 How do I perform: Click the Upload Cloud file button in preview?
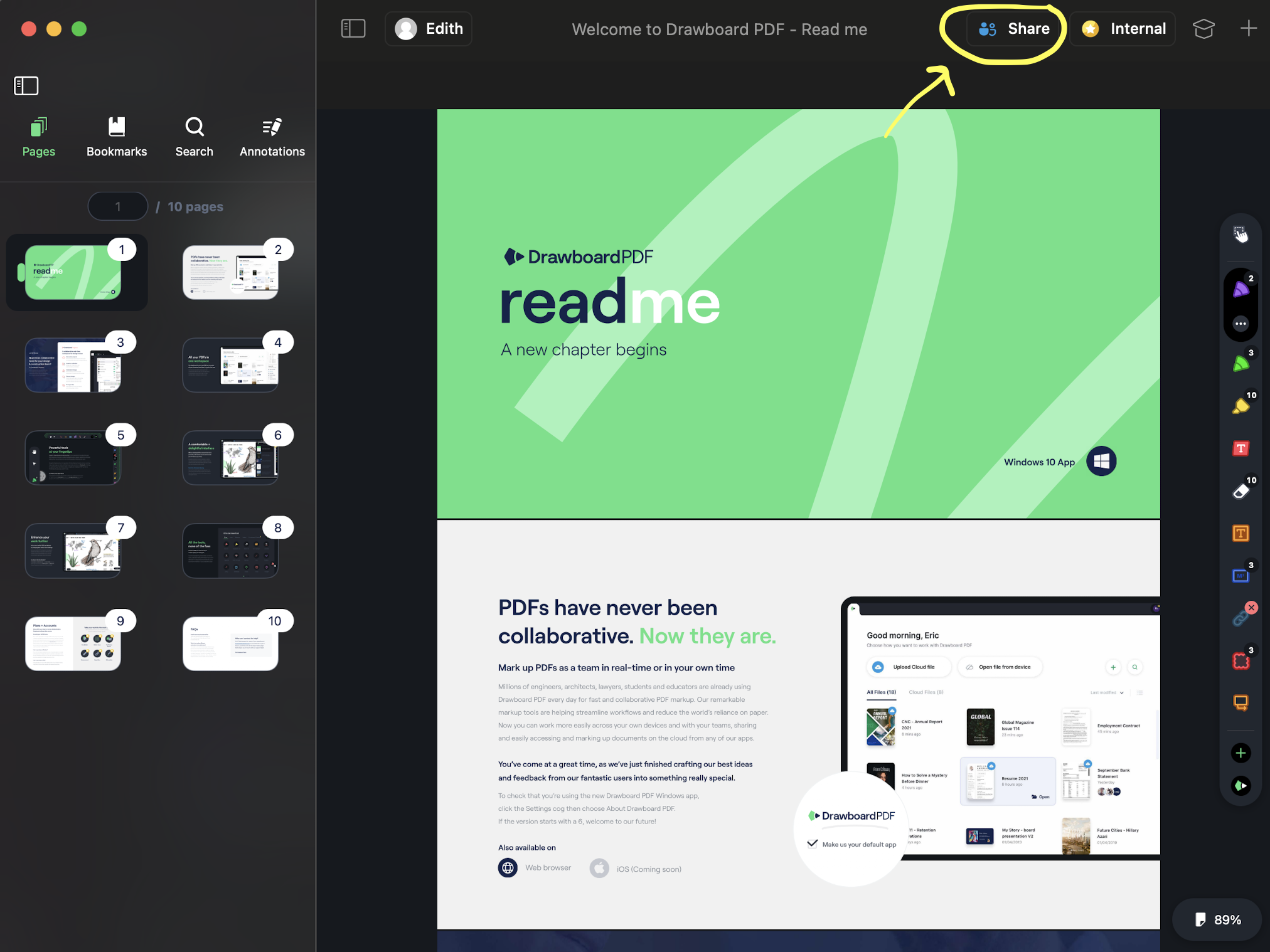908,667
